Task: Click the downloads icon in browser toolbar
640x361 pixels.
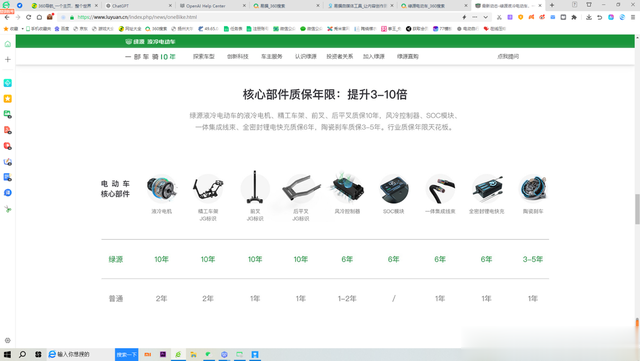Action: tap(589, 17)
